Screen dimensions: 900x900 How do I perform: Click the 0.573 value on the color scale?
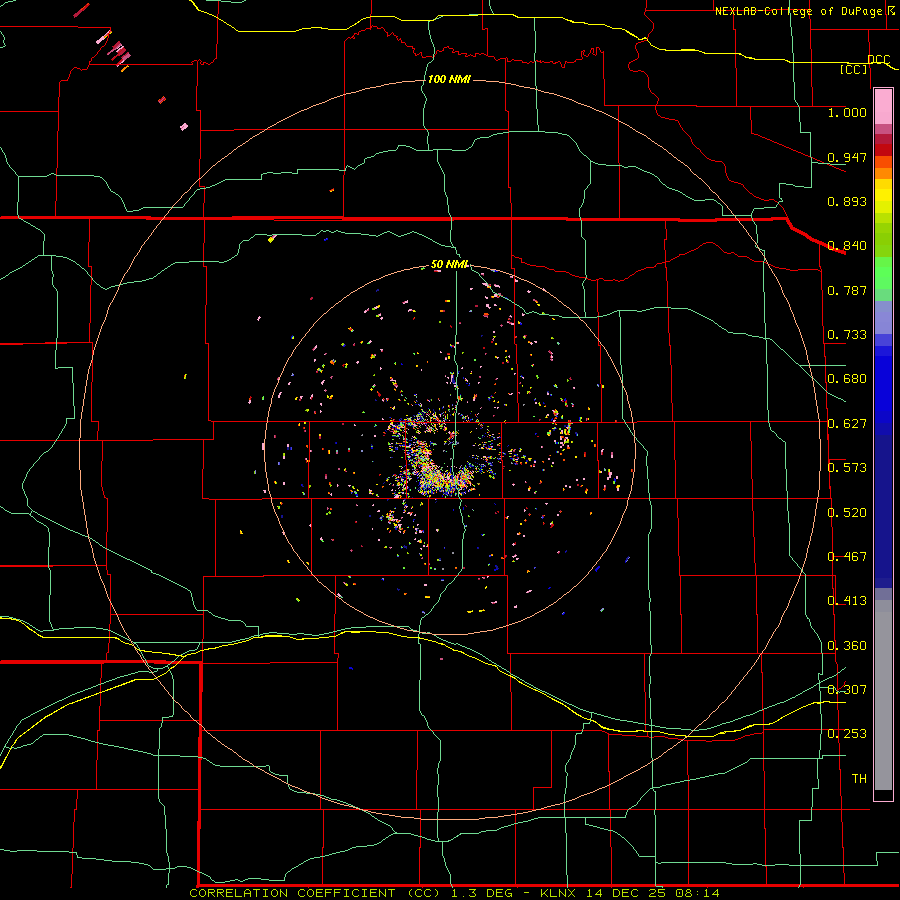847,468
